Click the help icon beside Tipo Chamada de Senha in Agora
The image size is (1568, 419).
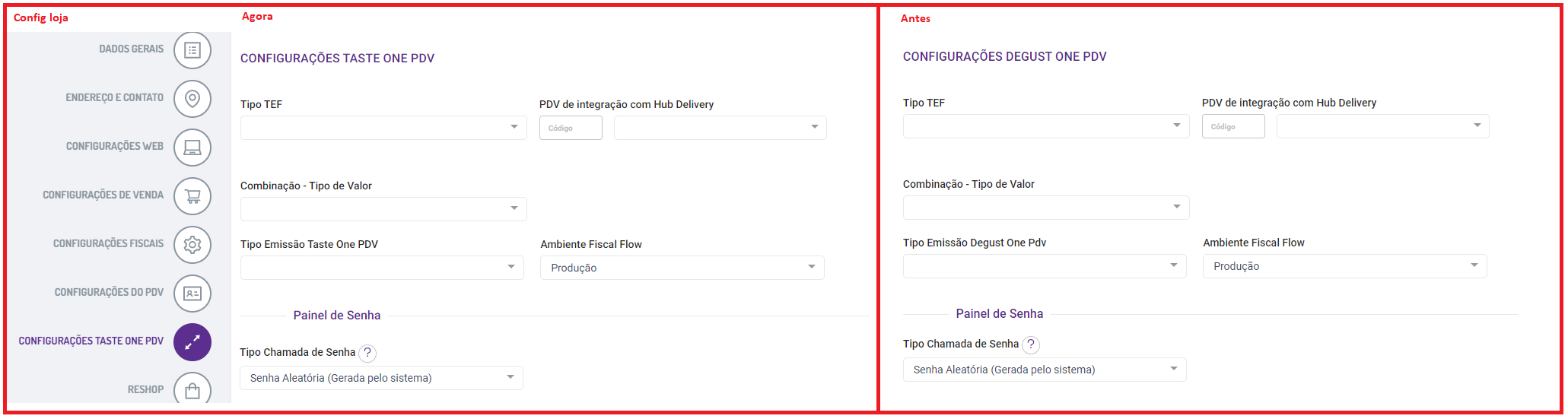coord(367,353)
